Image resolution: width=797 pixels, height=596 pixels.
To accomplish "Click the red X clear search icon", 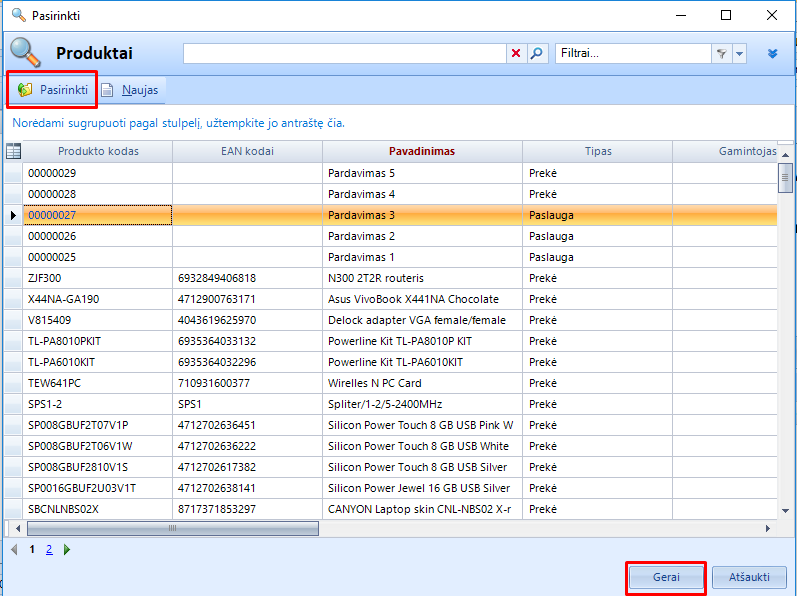I will (x=516, y=54).
